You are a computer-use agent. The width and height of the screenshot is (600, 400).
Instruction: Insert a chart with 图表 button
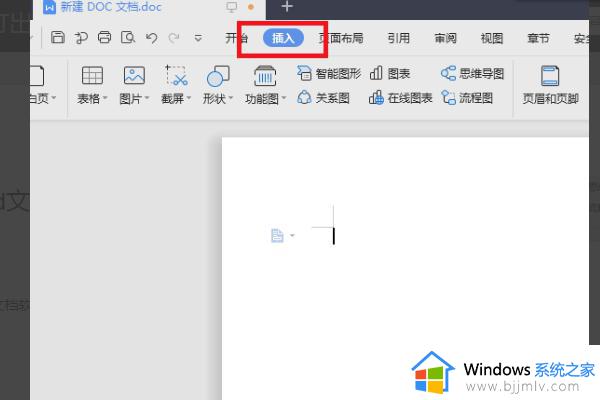tap(390, 73)
